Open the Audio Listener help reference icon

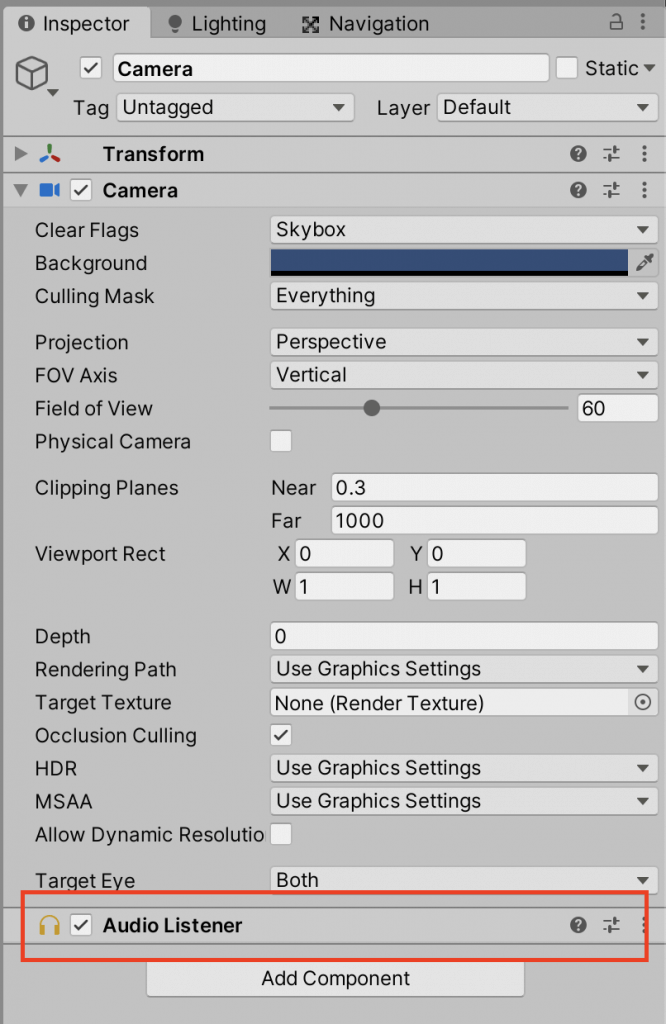click(578, 925)
